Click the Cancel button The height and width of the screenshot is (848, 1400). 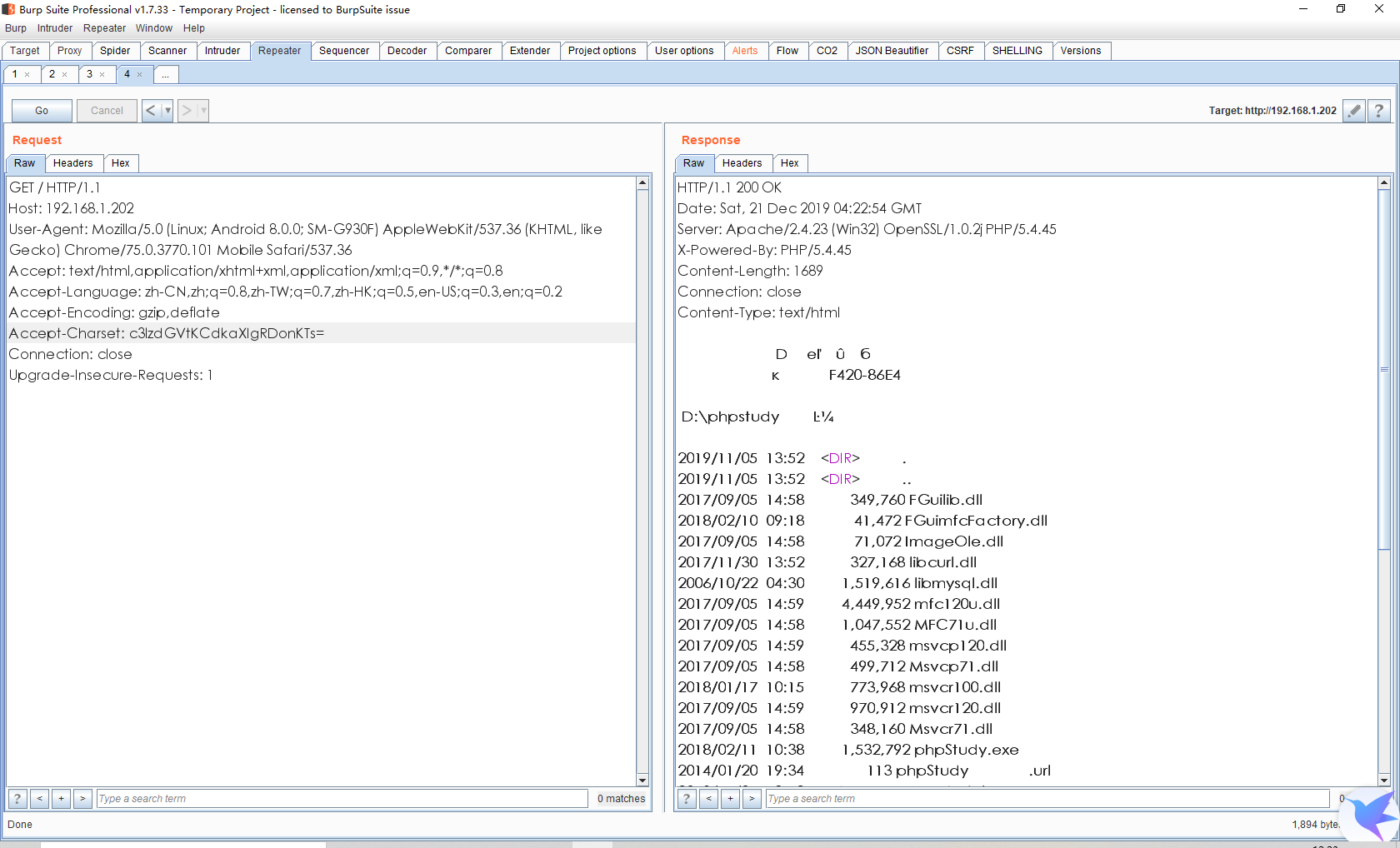coord(107,111)
